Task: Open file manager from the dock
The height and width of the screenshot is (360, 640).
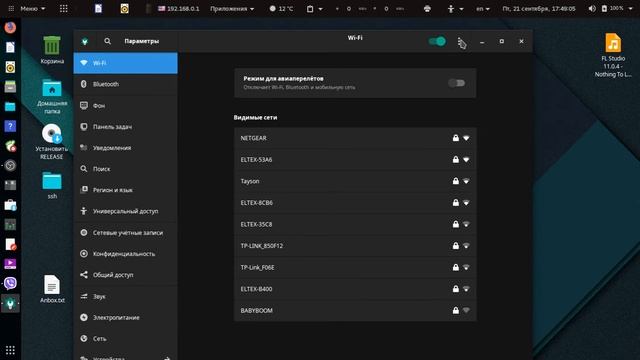Action: [10, 107]
